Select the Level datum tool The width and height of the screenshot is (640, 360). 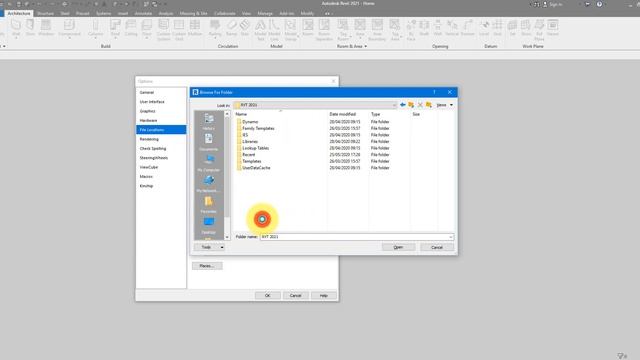(x=484, y=28)
